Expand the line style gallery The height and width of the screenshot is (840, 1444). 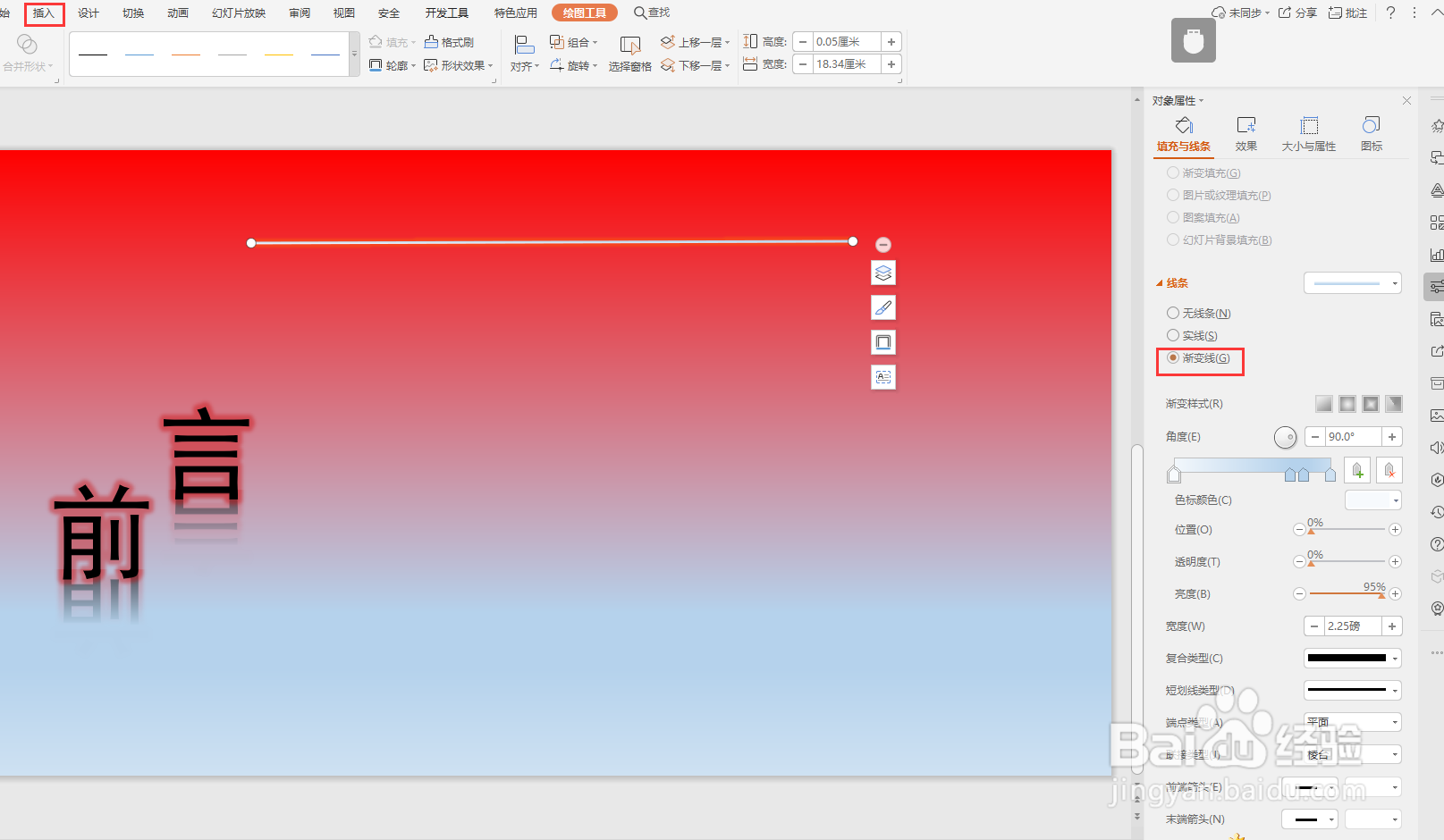pos(354,55)
